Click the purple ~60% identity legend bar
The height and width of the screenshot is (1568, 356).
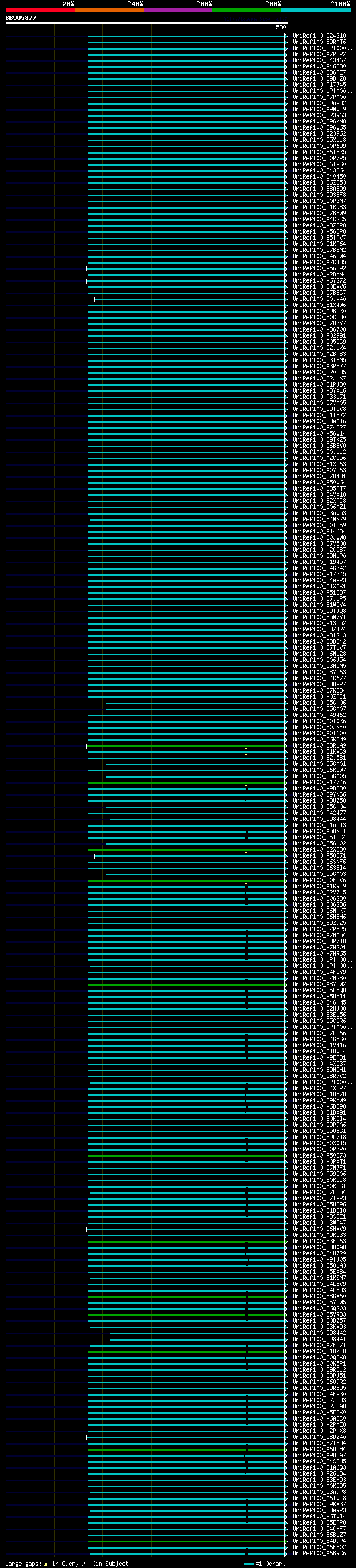coord(179,10)
